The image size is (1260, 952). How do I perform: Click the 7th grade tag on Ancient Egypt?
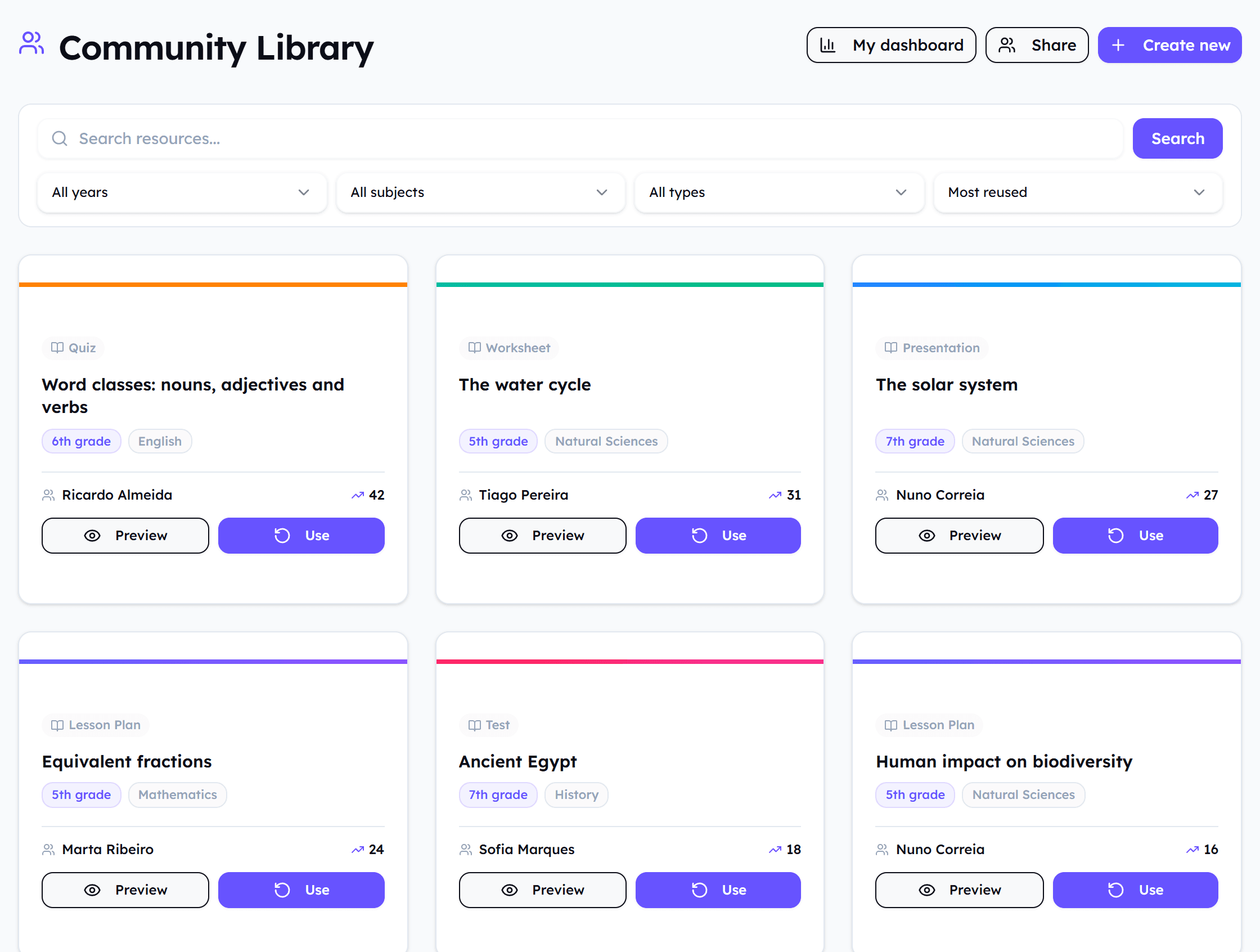point(498,795)
